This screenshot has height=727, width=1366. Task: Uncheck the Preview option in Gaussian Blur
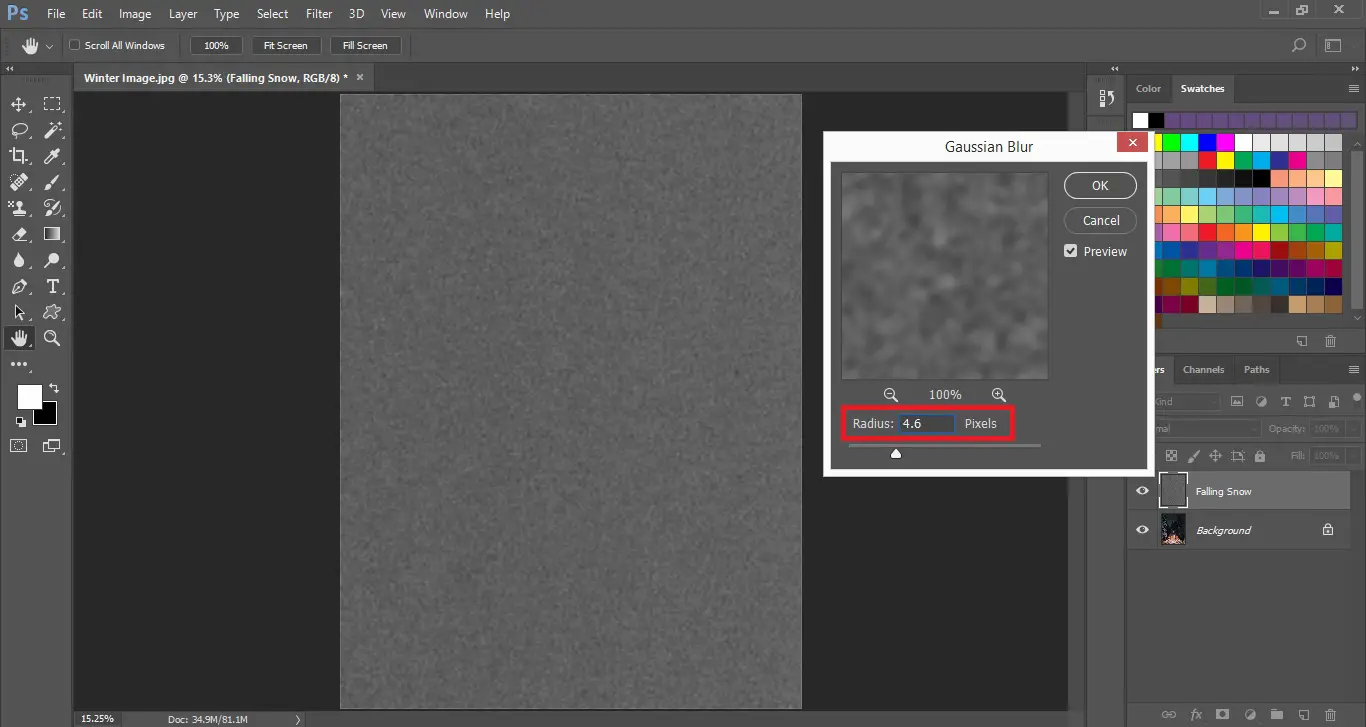(1071, 251)
